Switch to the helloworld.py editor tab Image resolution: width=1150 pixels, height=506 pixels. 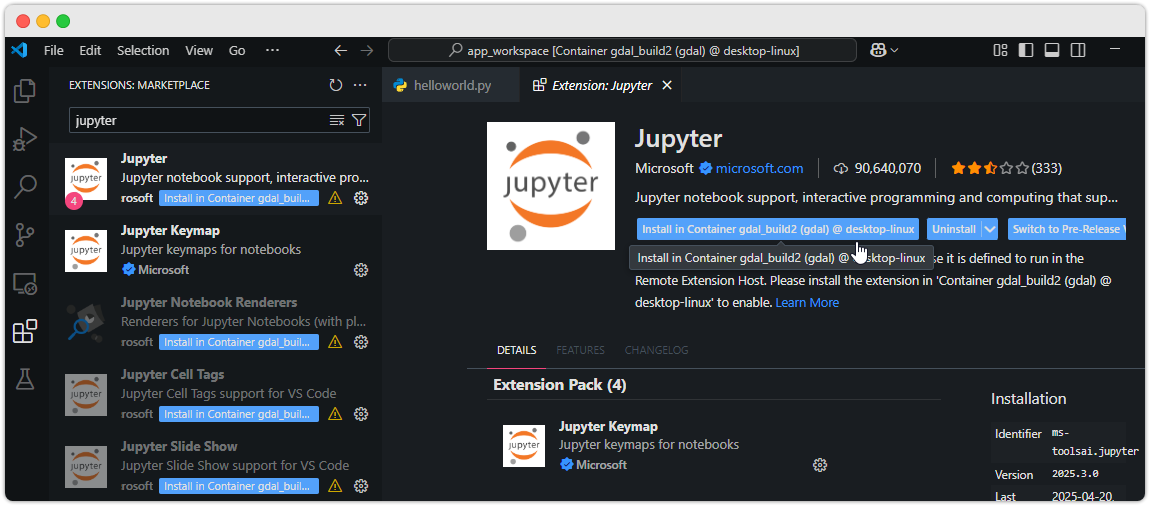(451, 85)
